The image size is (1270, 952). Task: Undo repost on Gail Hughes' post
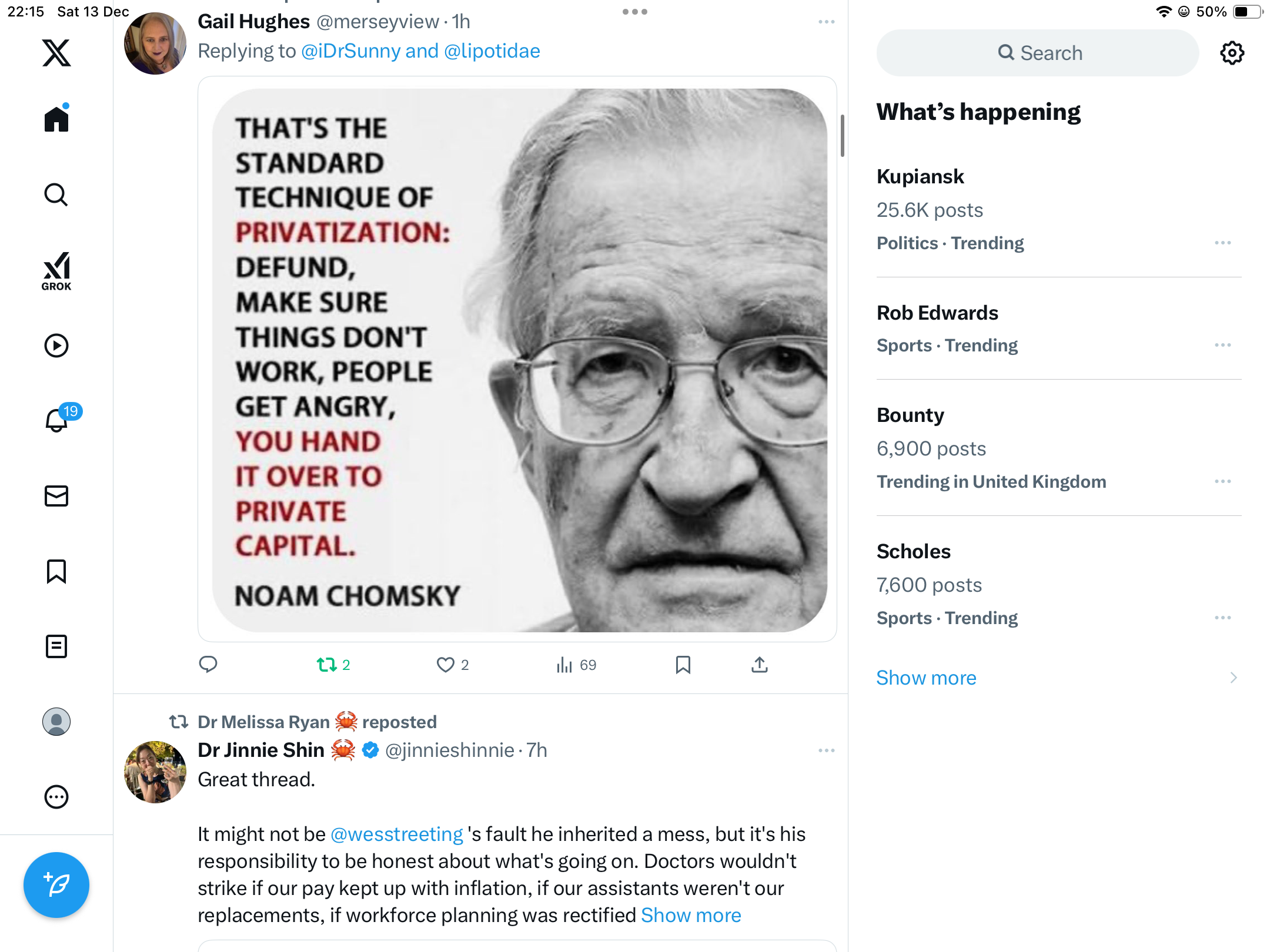click(x=327, y=665)
